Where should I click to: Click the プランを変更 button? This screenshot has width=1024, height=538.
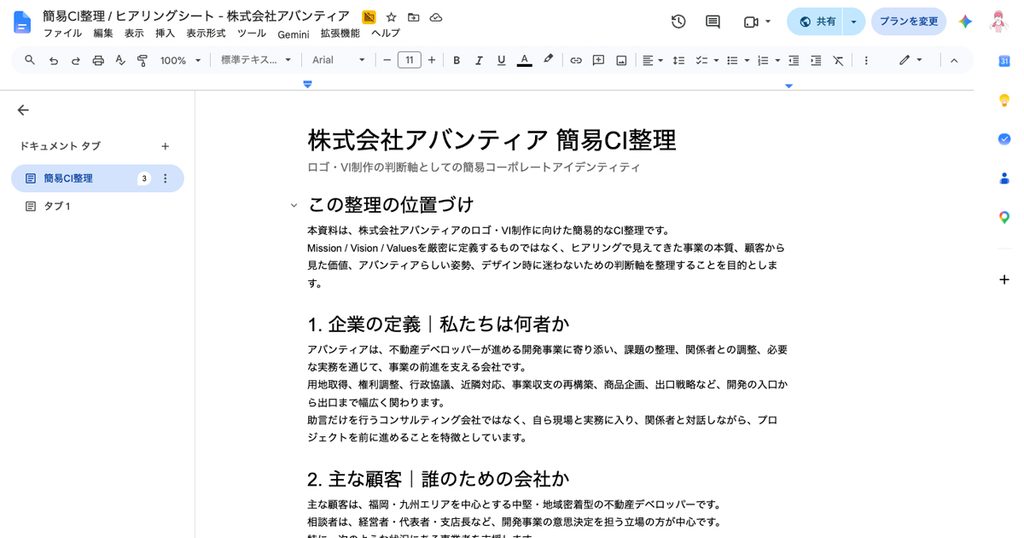pos(908,22)
